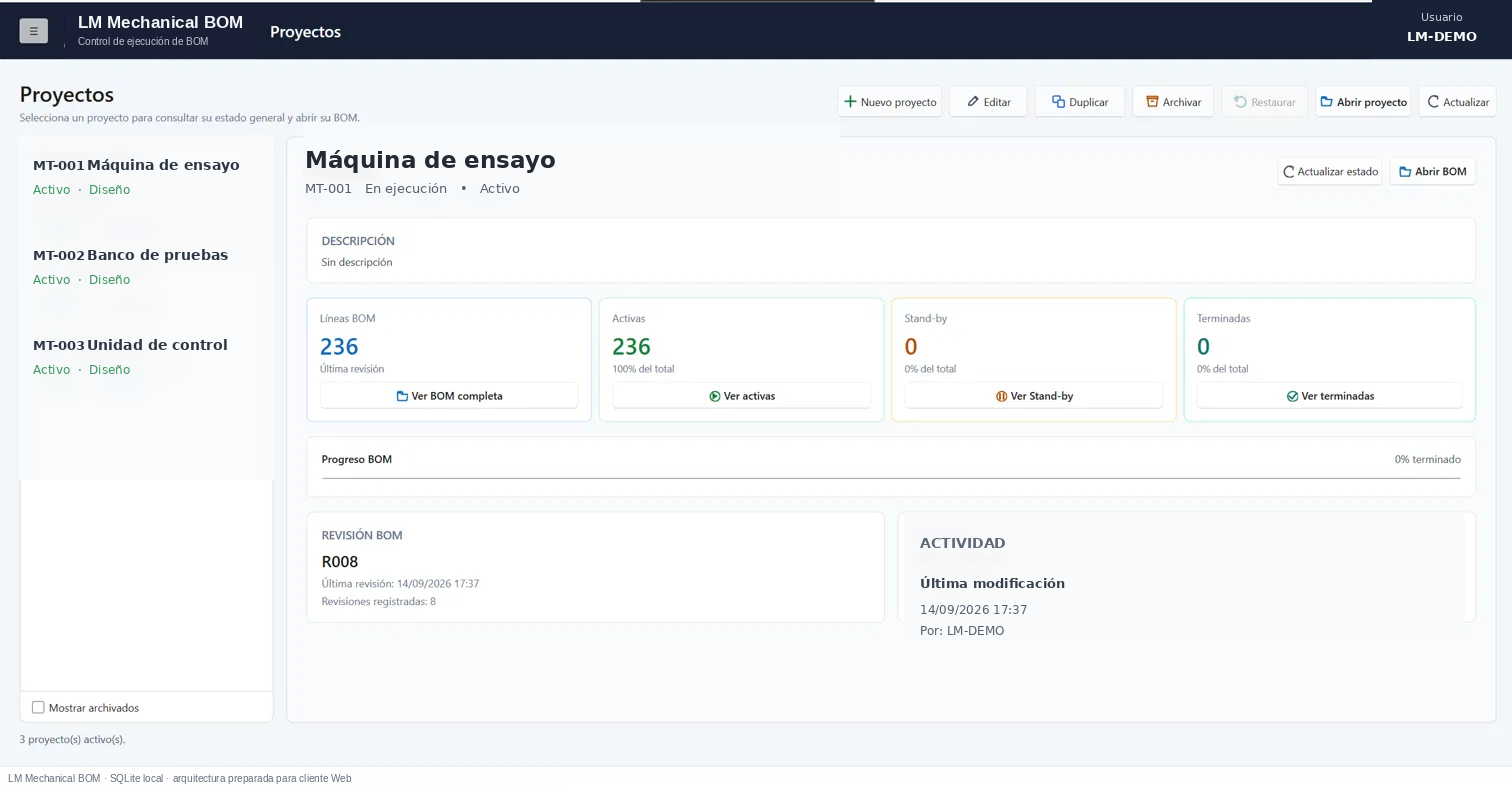
Task: Click the LM-DEMO user label
Action: (1441, 36)
